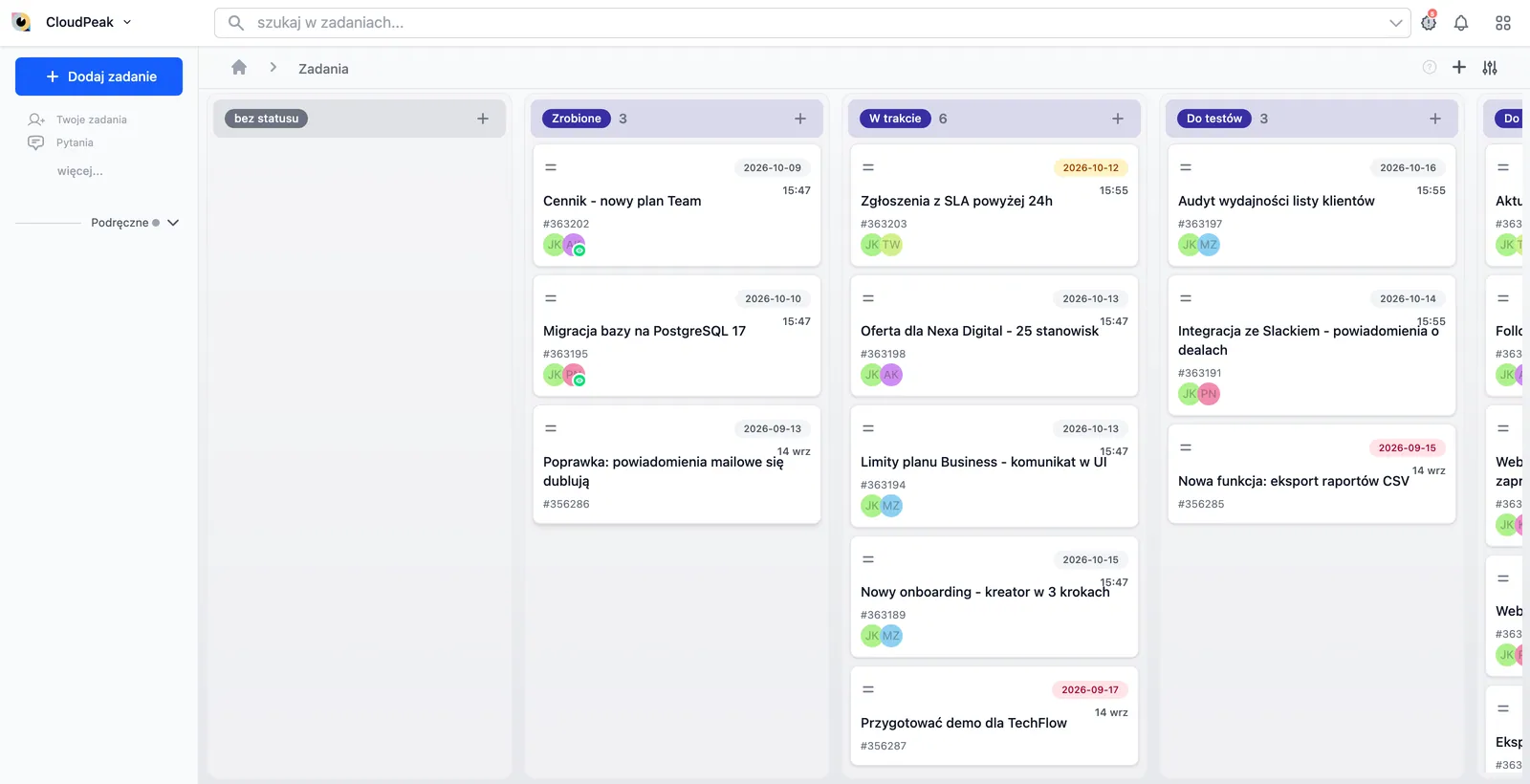Viewport: 1530px width, 784px height.
Task: Click handle icon on Zgłoszenia z SLA card
Action: tap(868, 167)
